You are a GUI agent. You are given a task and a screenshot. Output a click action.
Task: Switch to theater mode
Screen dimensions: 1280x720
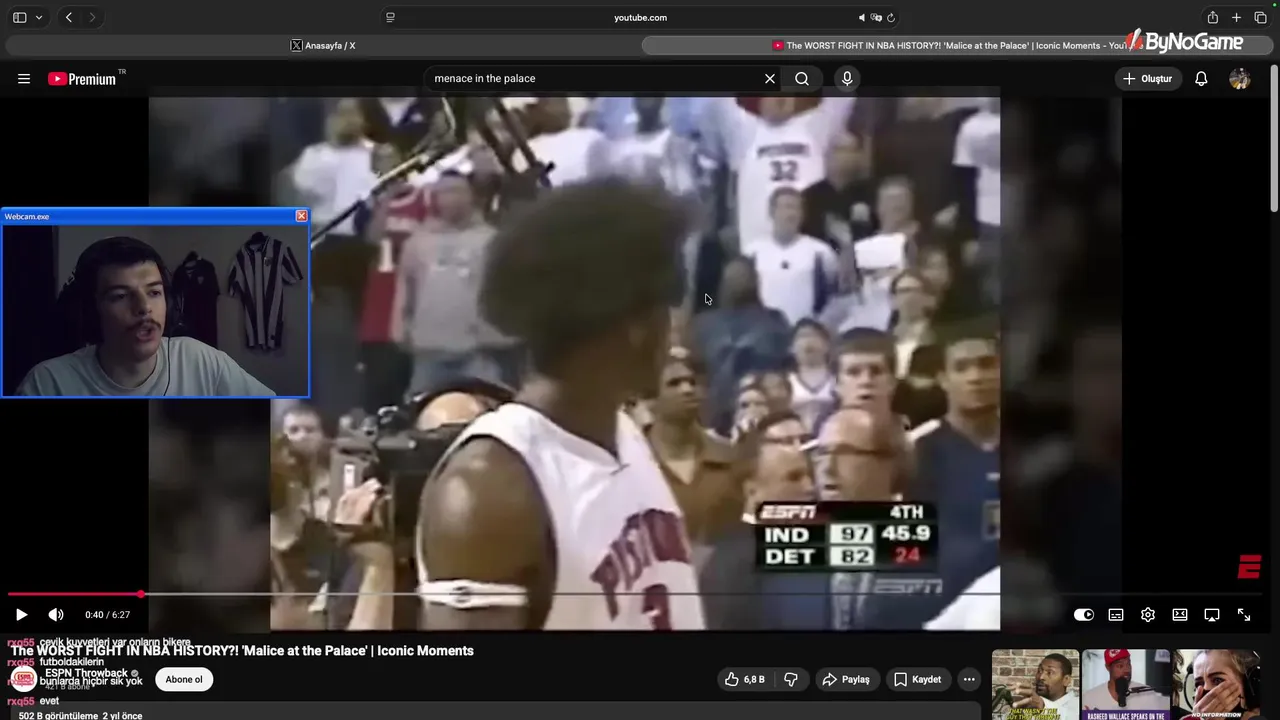pos(1180,615)
